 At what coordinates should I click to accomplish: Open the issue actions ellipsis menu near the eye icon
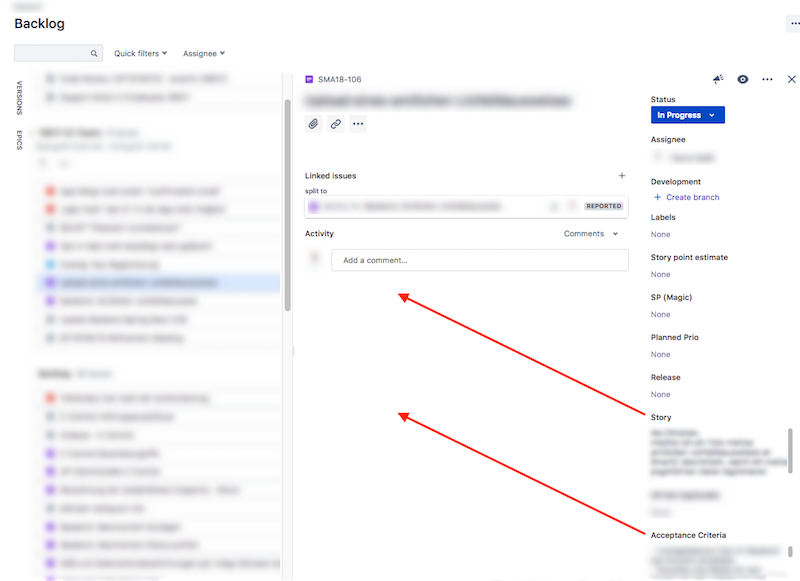pyautogui.click(x=767, y=79)
